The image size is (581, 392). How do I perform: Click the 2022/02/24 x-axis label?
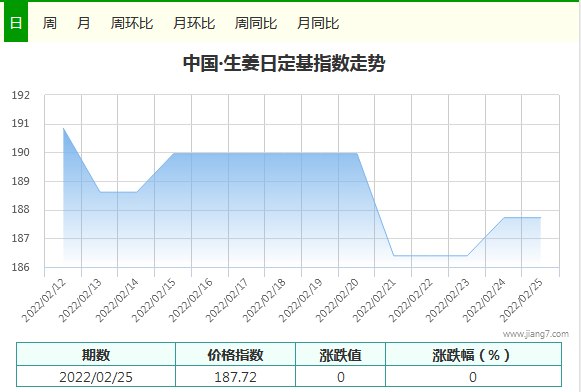click(x=484, y=301)
